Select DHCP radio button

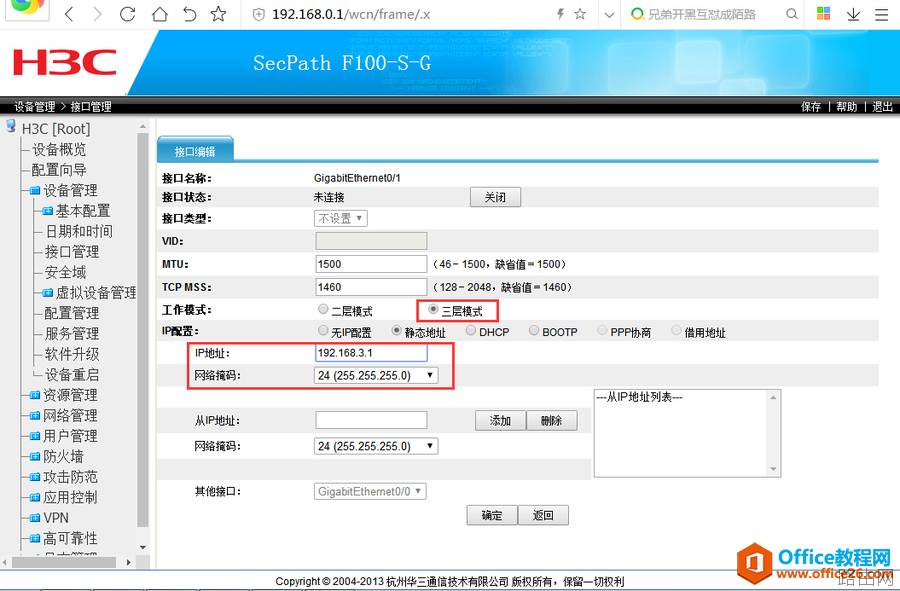click(471, 331)
